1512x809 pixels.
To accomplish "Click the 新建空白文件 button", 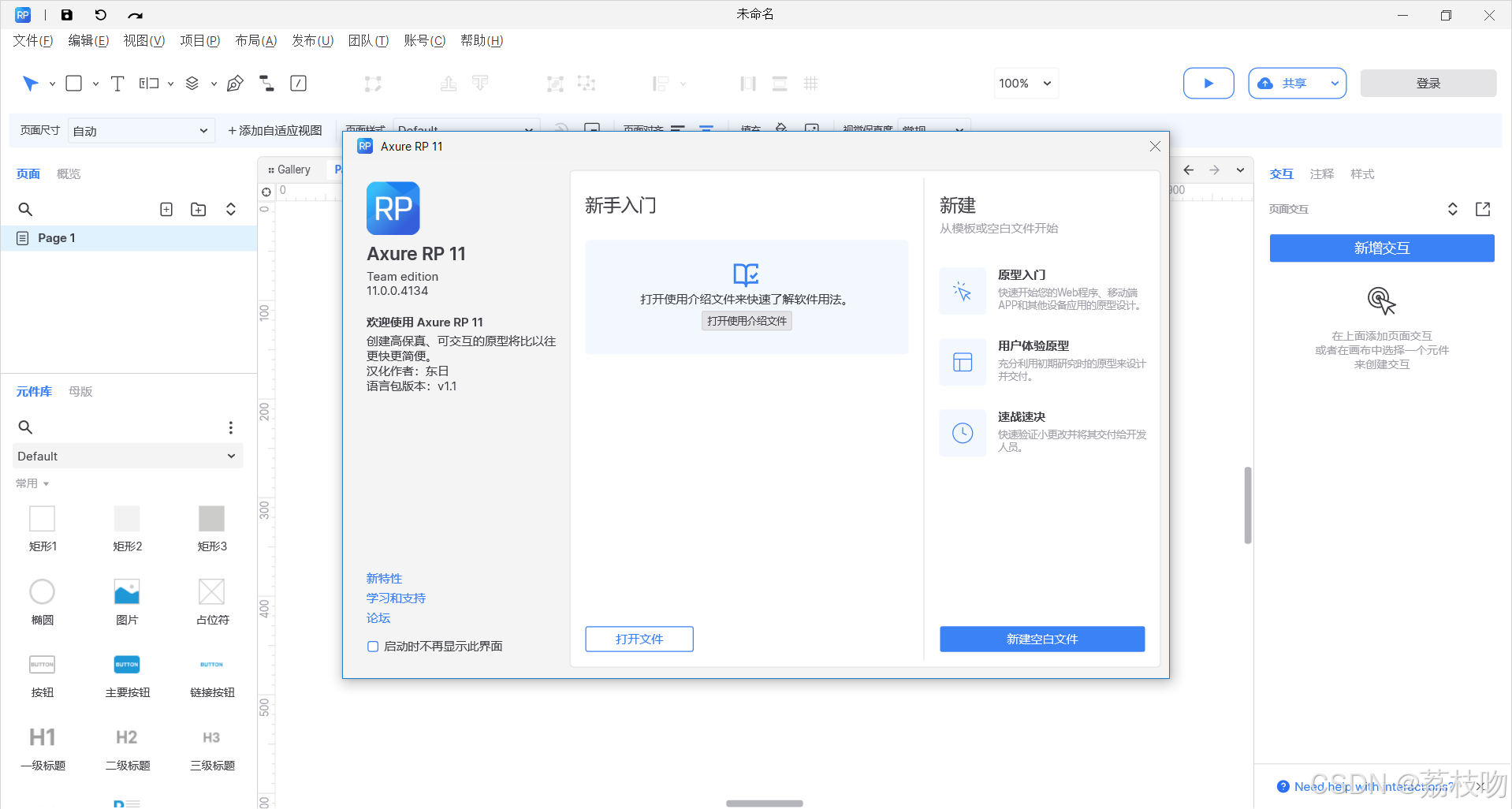I will (1041, 639).
